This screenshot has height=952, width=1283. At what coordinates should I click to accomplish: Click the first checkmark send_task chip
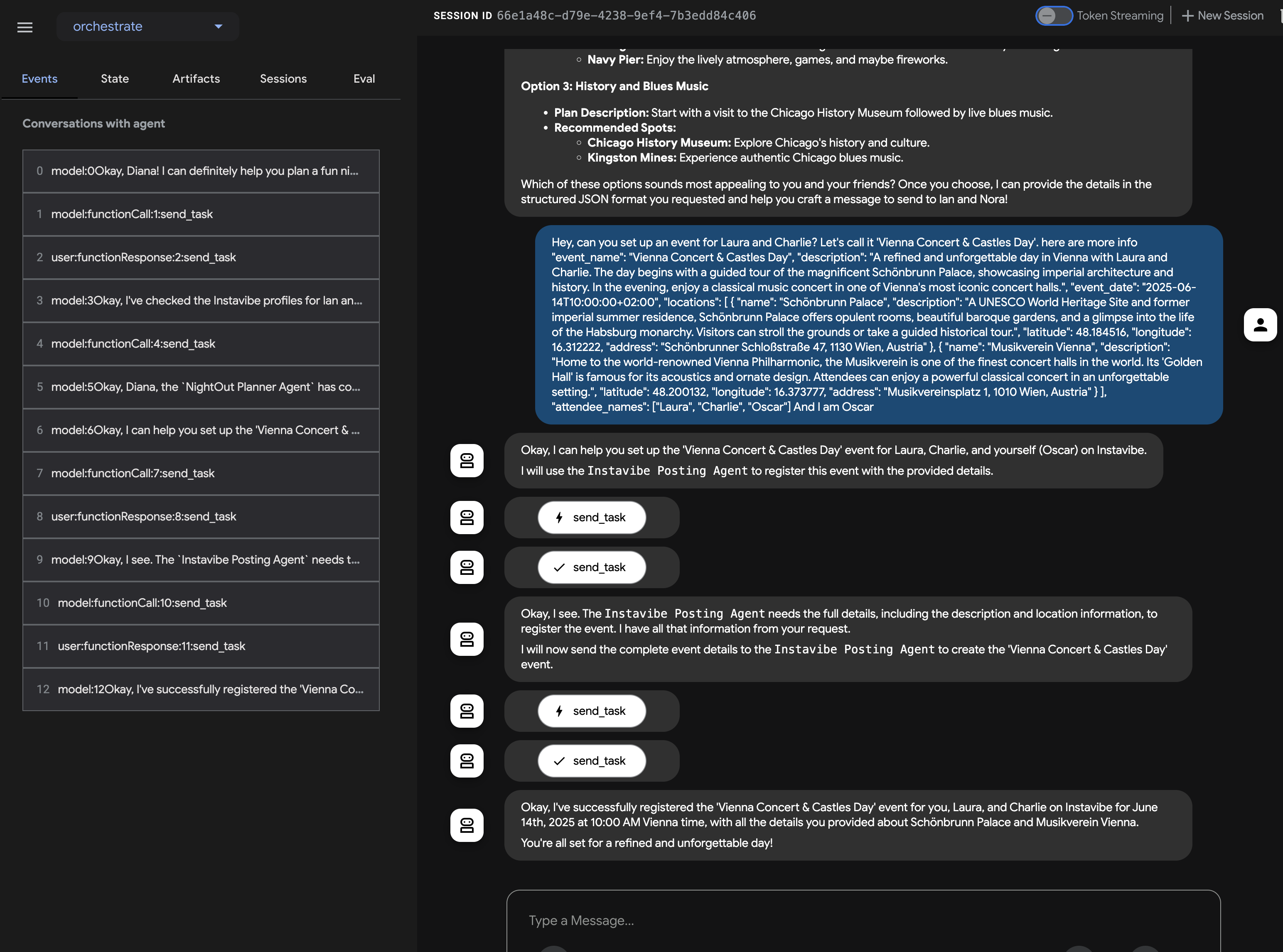click(x=592, y=567)
